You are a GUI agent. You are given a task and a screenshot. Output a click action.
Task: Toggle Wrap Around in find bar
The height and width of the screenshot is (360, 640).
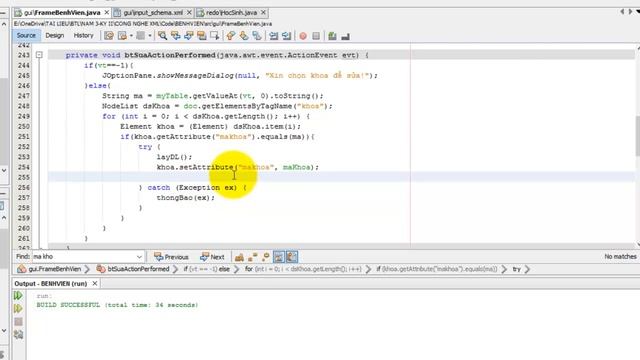[x=292, y=257]
